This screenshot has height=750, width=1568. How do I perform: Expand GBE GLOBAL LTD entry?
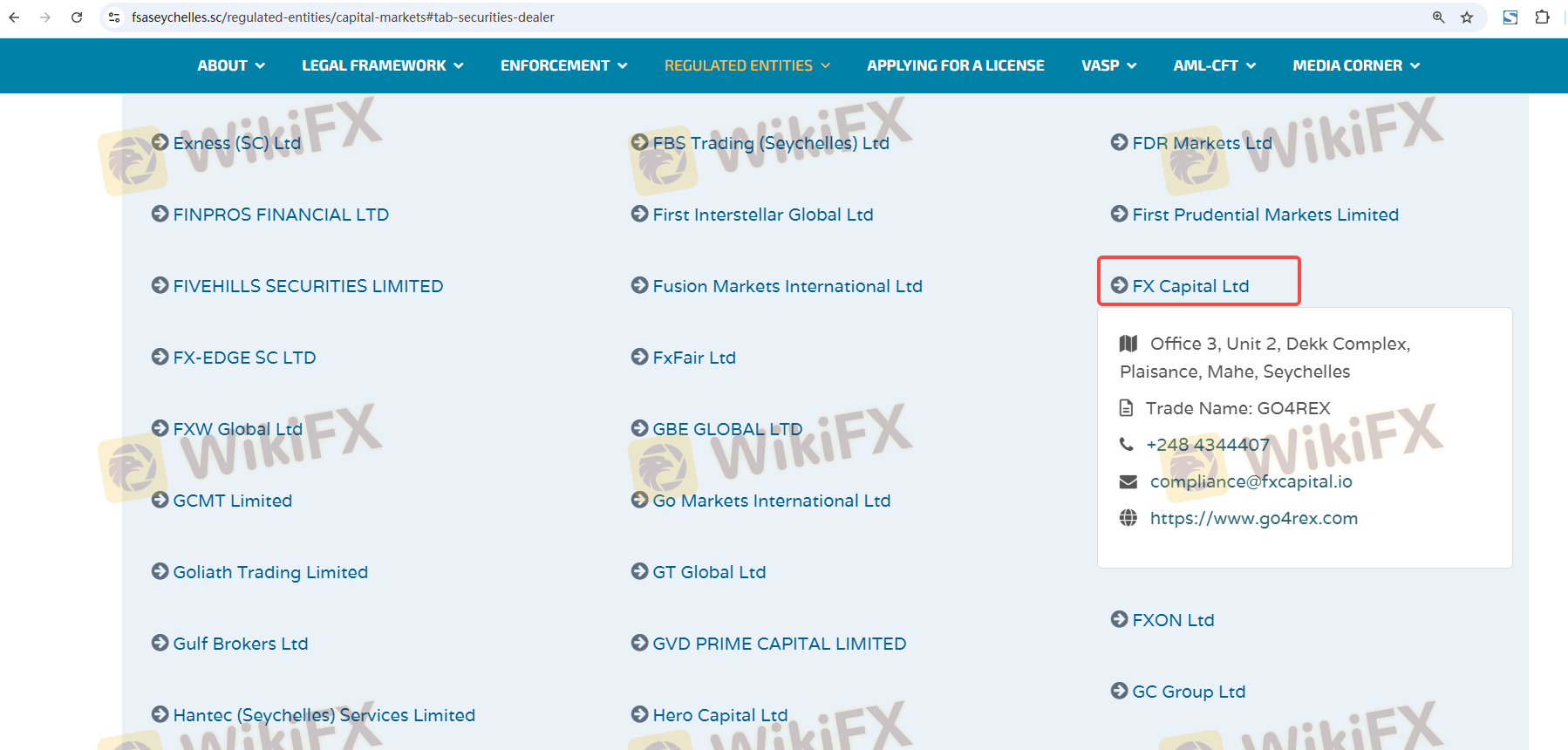click(717, 429)
